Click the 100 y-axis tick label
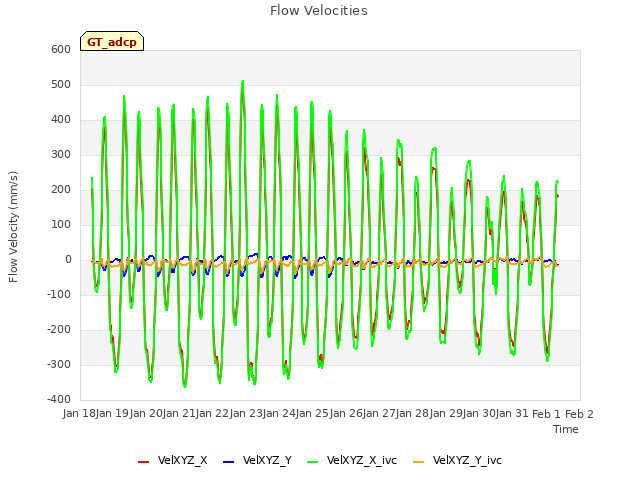640x480 pixels. tap(61, 224)
